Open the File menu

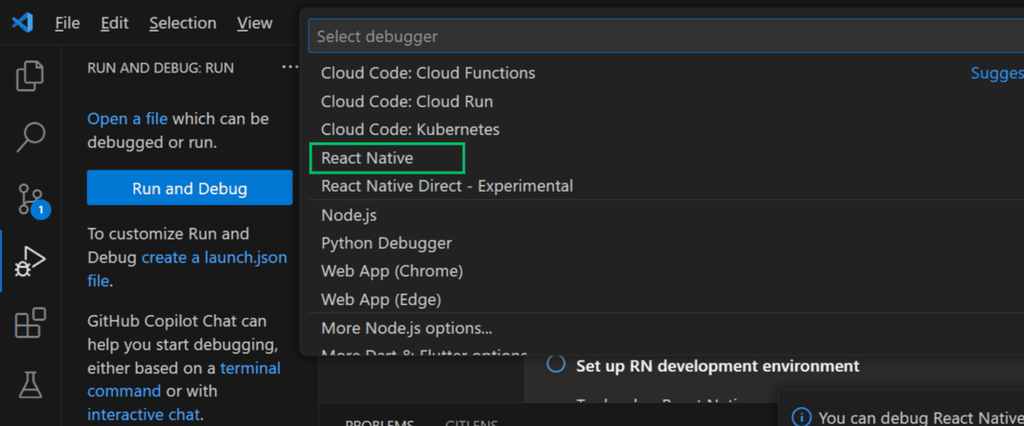(x=67, y=23)
